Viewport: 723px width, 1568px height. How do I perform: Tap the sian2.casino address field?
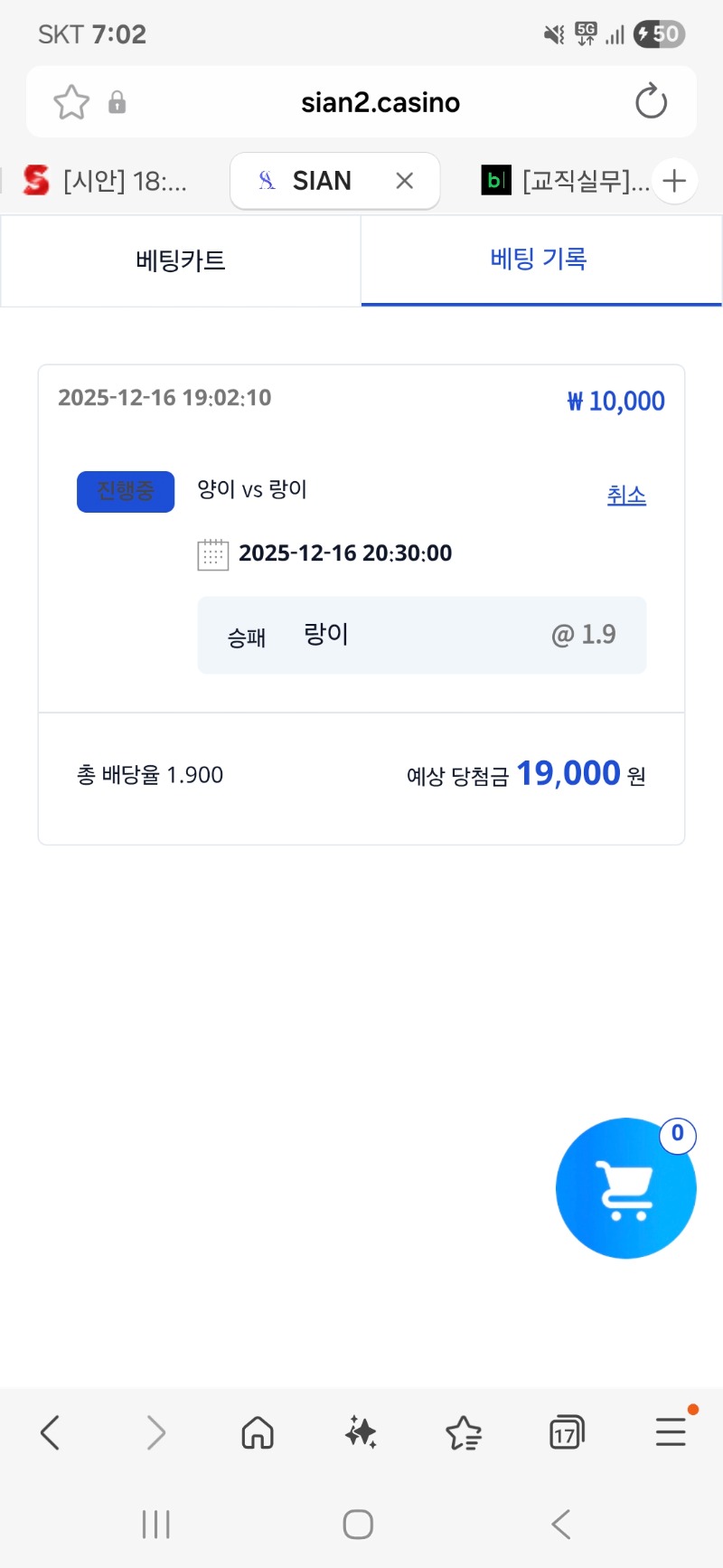point(380,102)
